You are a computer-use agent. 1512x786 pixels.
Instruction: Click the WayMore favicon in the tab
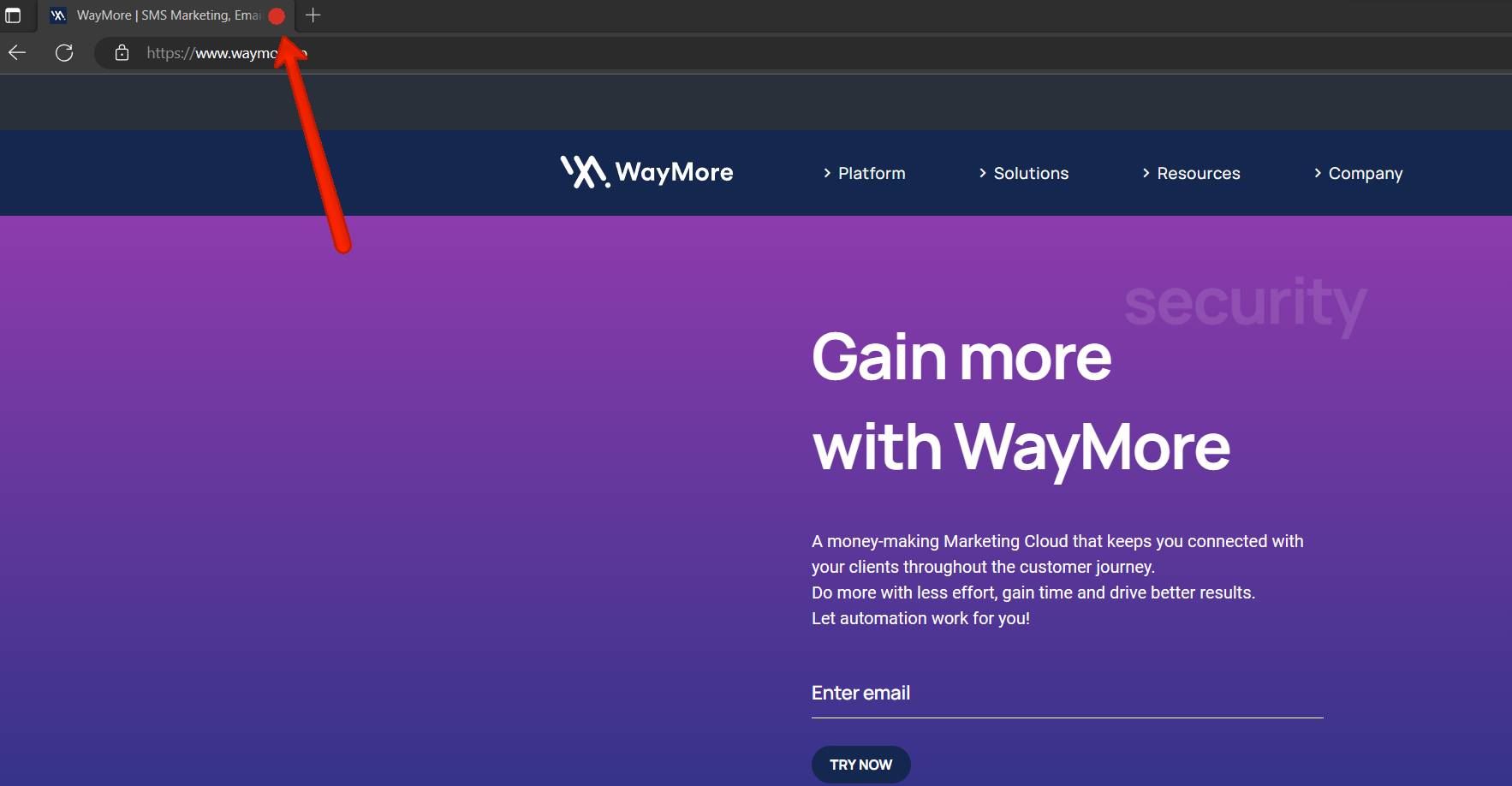(58, 15)
